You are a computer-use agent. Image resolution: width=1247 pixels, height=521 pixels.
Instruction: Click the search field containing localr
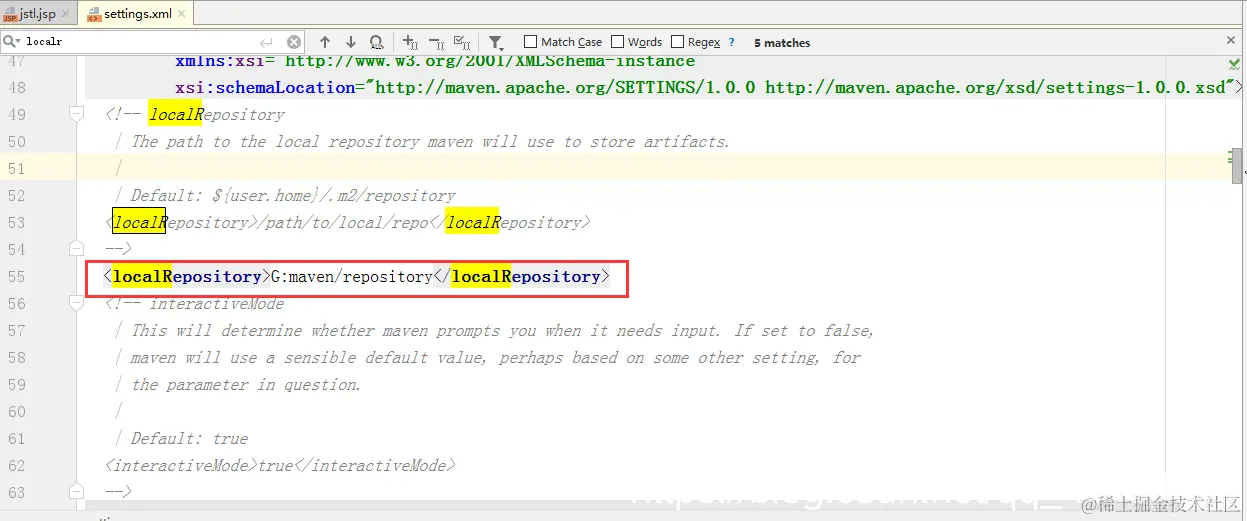[x=140, y=42]
